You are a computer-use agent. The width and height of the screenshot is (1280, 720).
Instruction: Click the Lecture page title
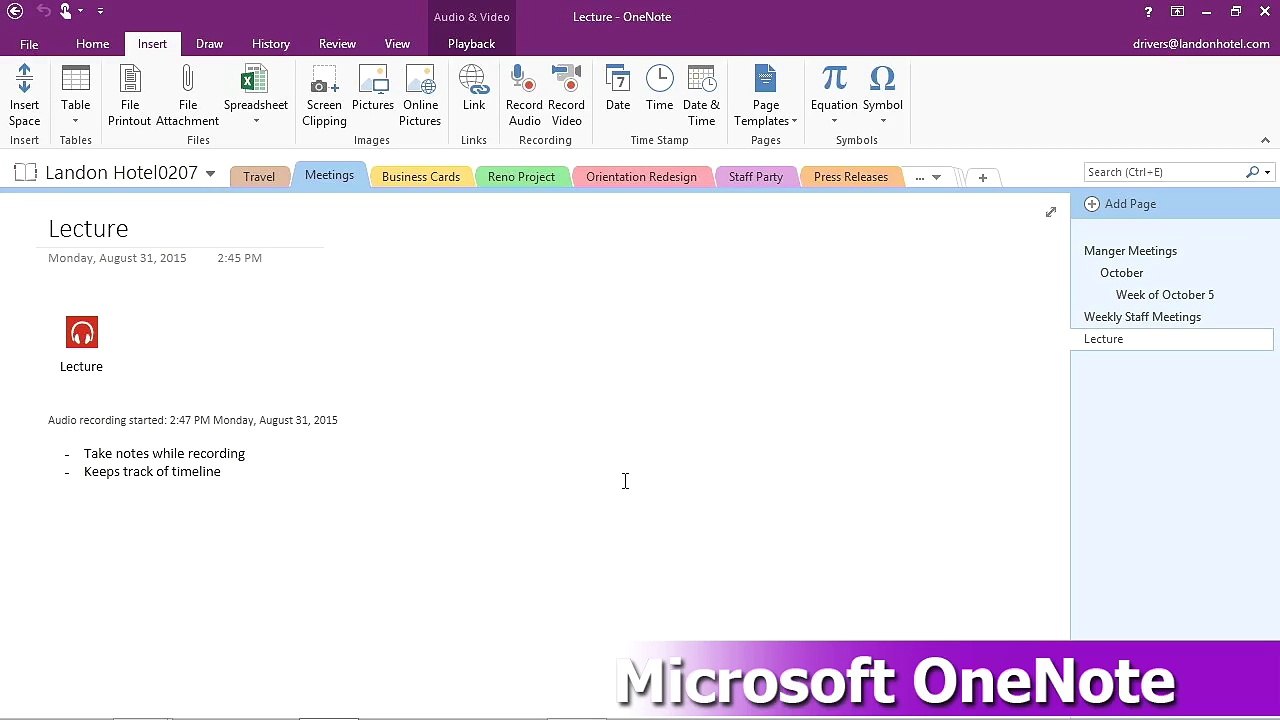pos(88,229)
